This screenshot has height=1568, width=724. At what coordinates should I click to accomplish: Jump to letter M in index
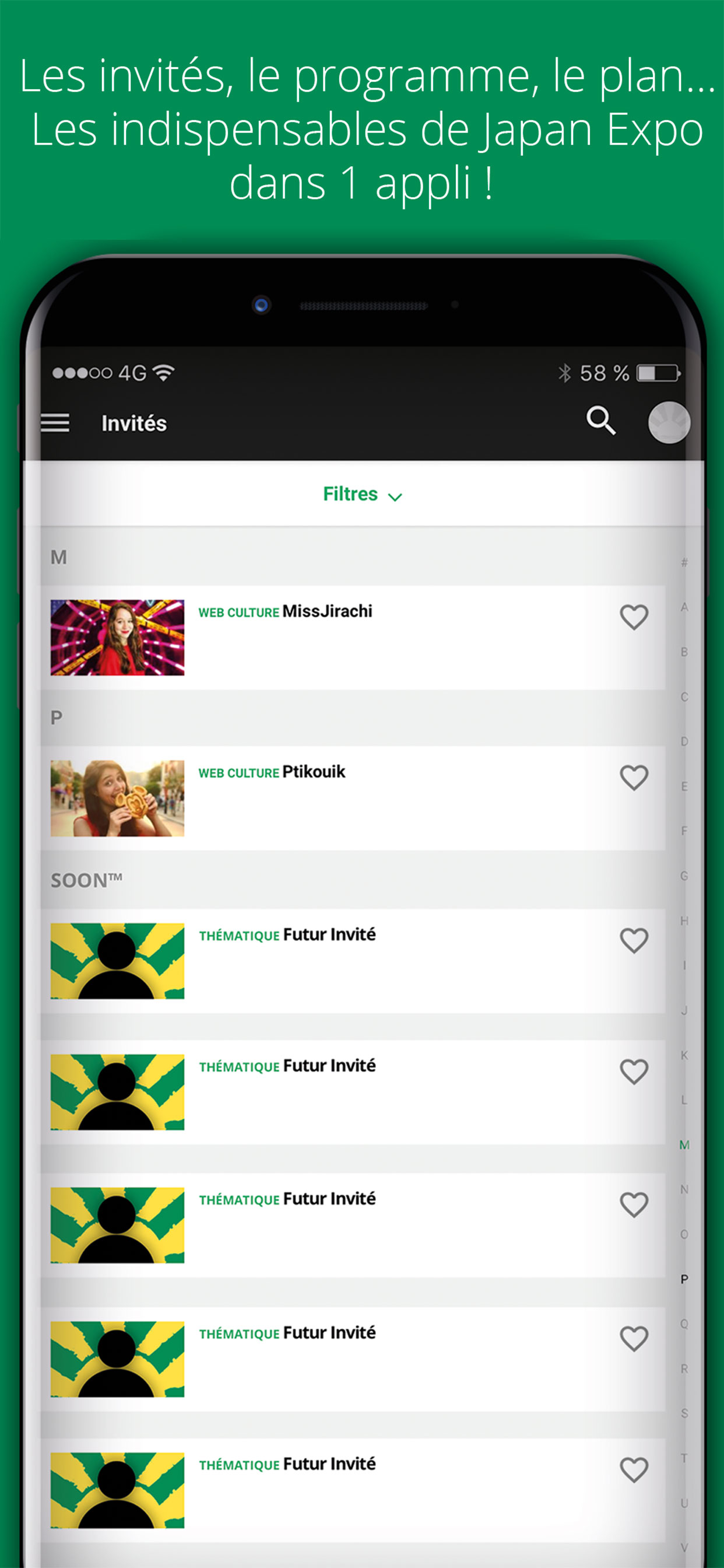pos(684,1145)
